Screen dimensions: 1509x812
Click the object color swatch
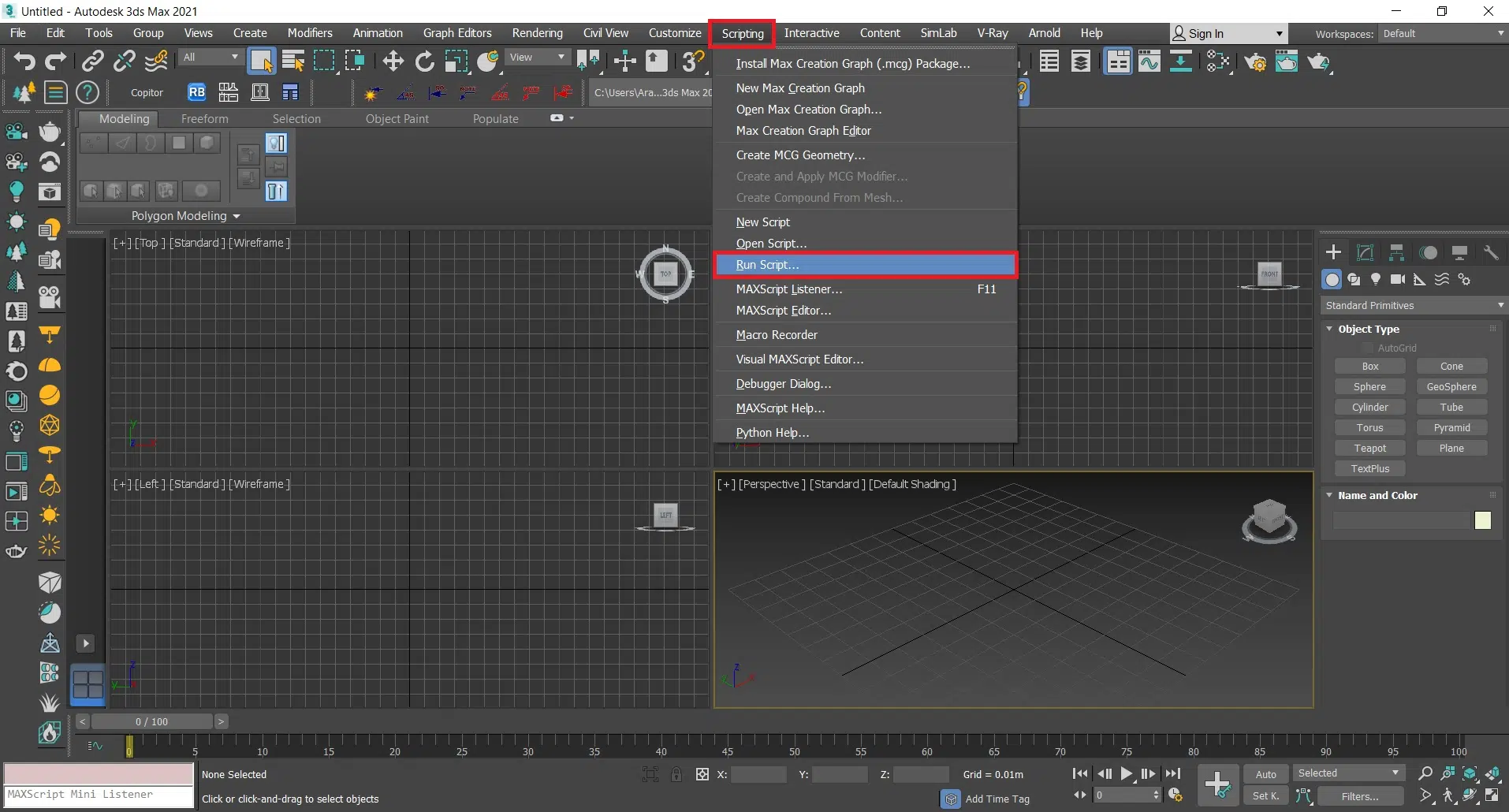click(1482, 520)
